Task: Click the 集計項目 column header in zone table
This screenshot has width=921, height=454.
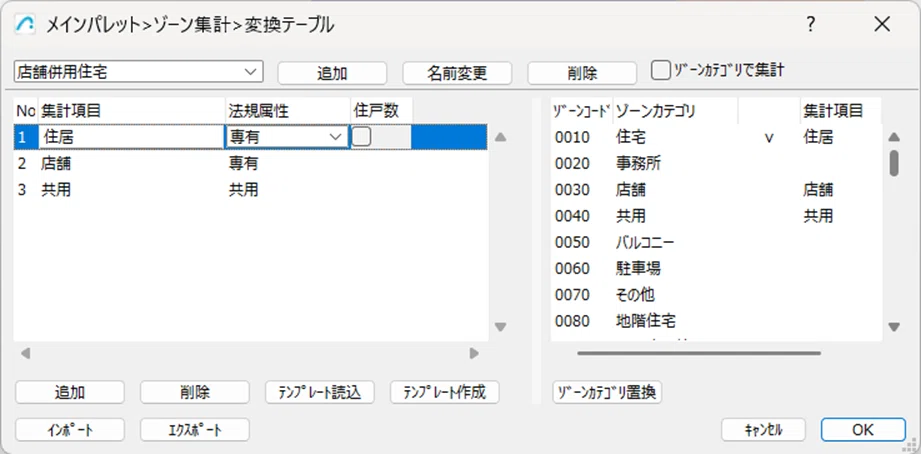Action: coord(841,110)
